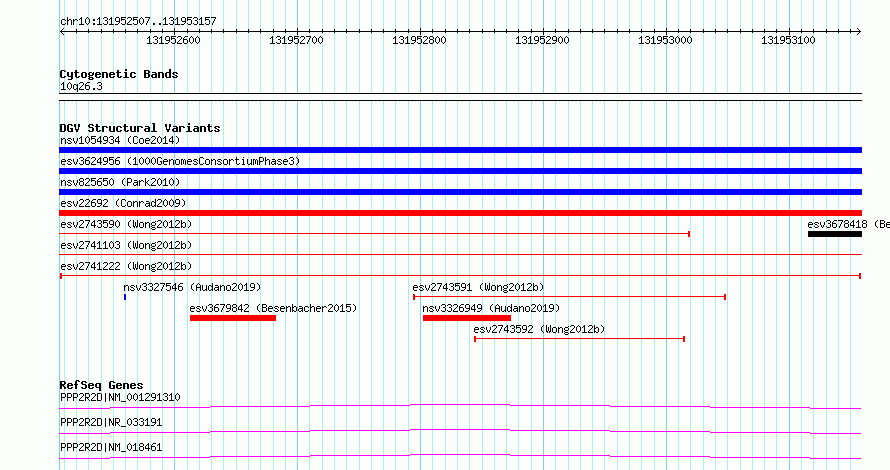Select the magenta track line for NM_018461
890x470 pixels.
tap(460, 456)
